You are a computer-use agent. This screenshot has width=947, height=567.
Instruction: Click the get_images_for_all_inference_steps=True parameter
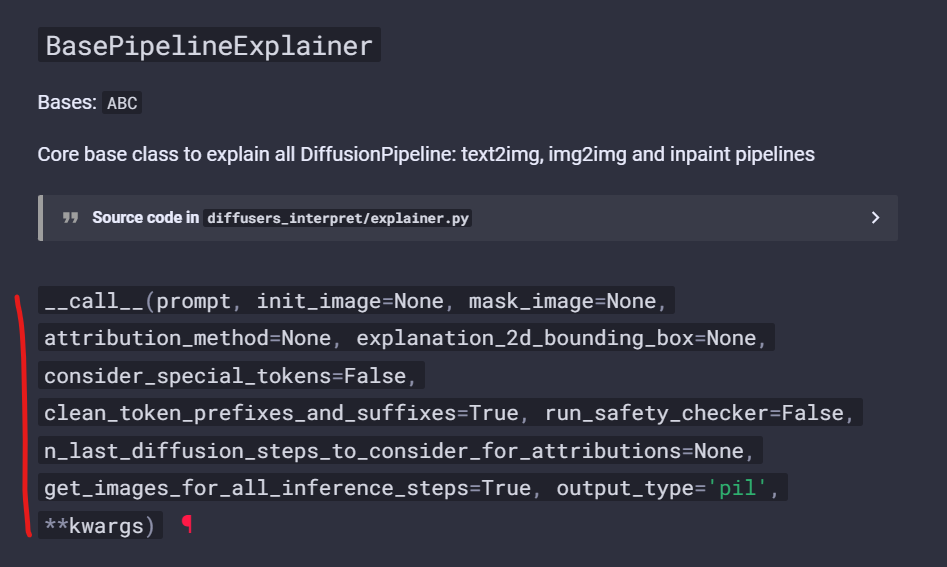[287, 489]
